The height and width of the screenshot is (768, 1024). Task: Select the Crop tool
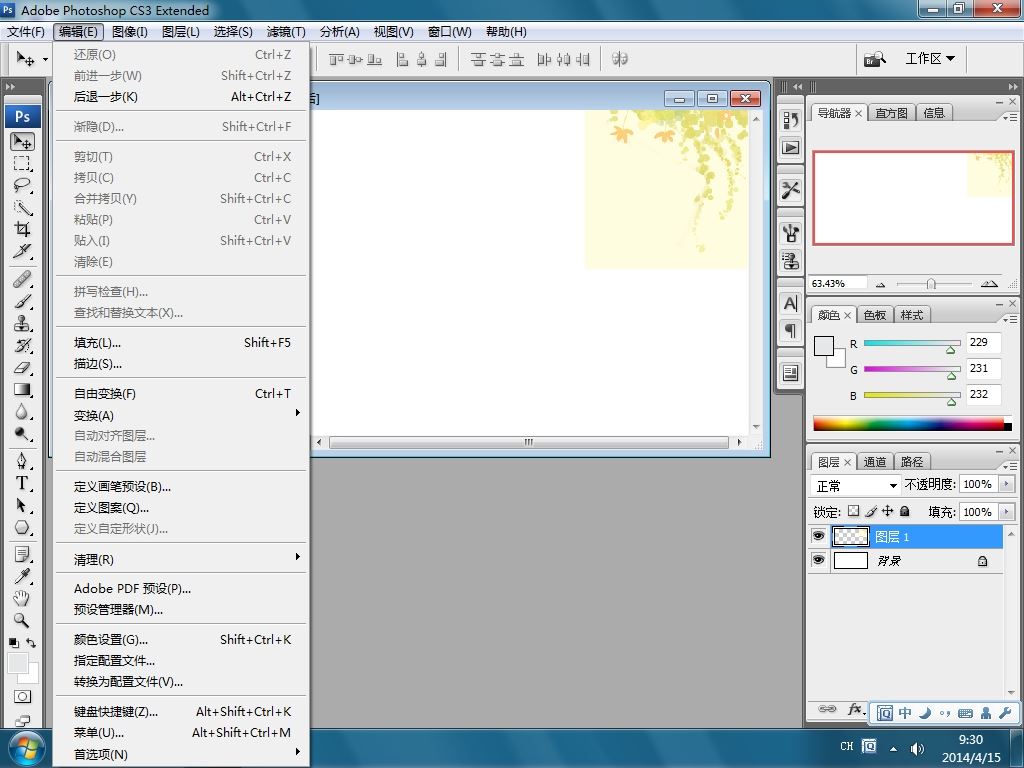(x=22, y=229)
